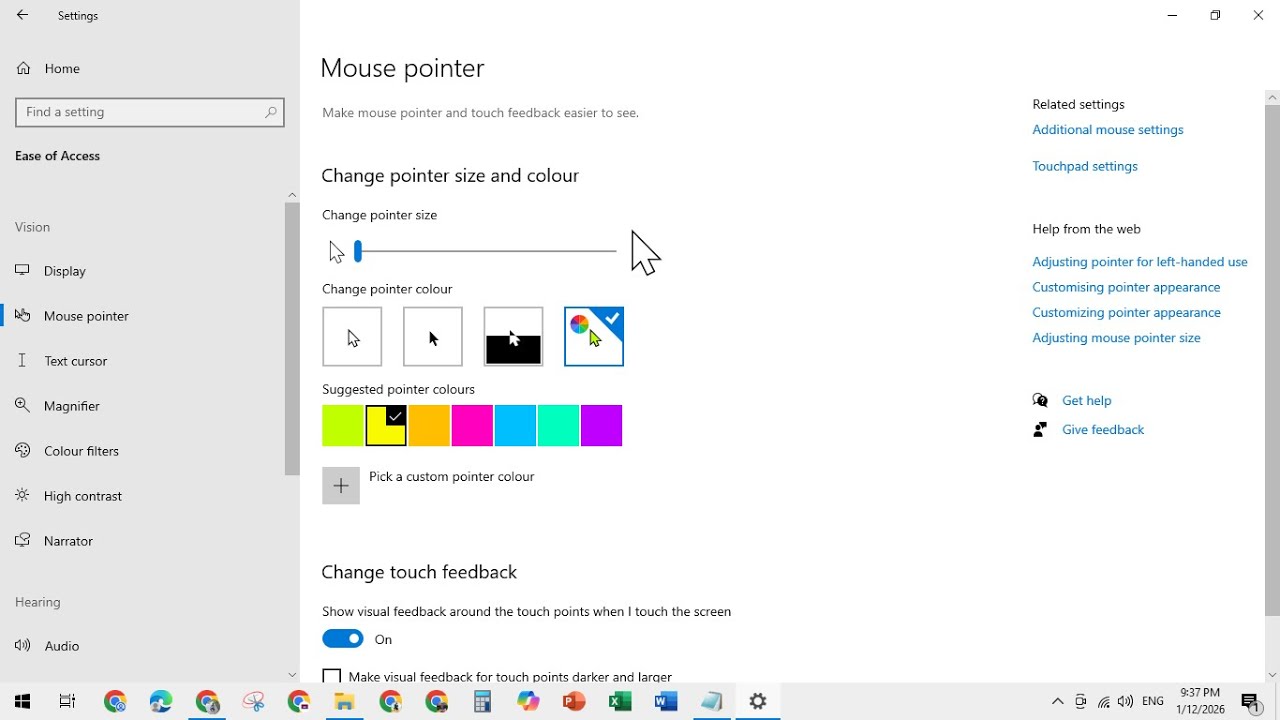Pick the purple pointer colour swatch
Screen dimensions: 1280x720
coord(601,426)
